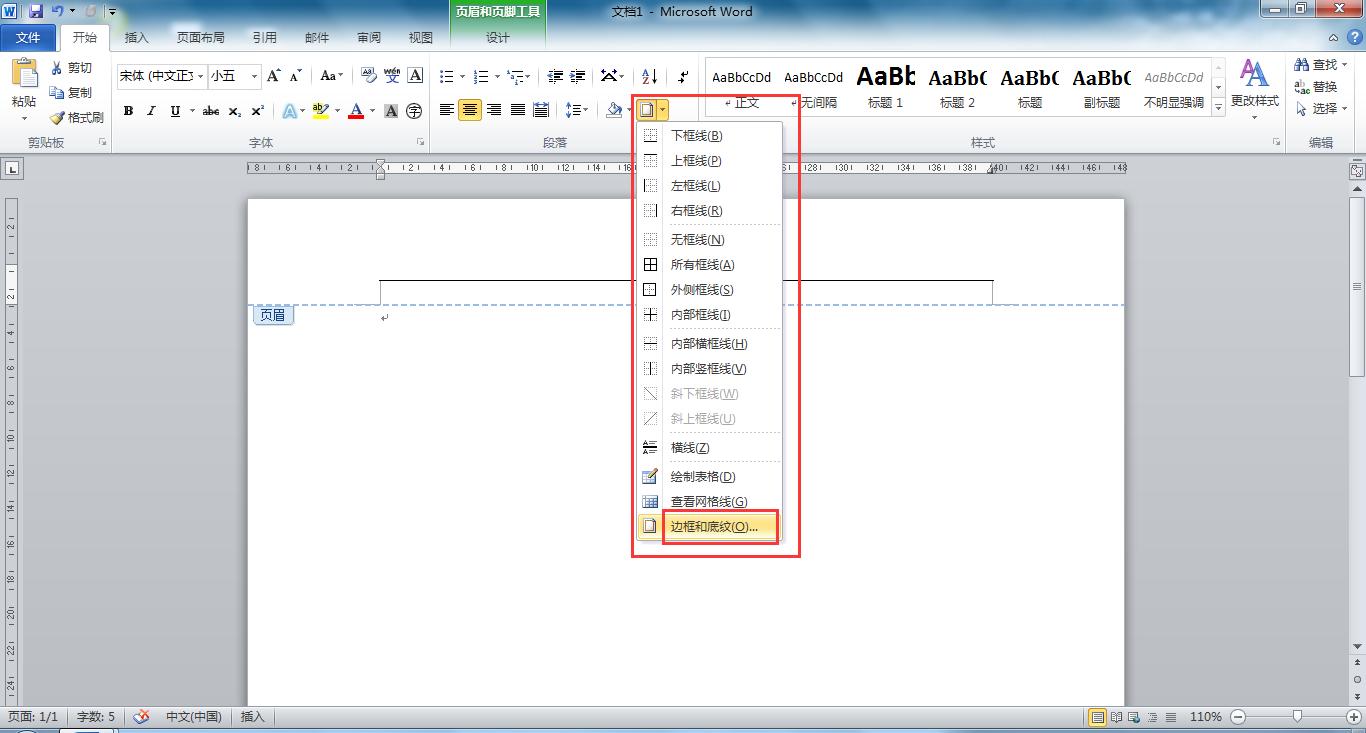Click Change Styles (更改样式)
Screen dimensions: 1366x733
point(1254,89)
